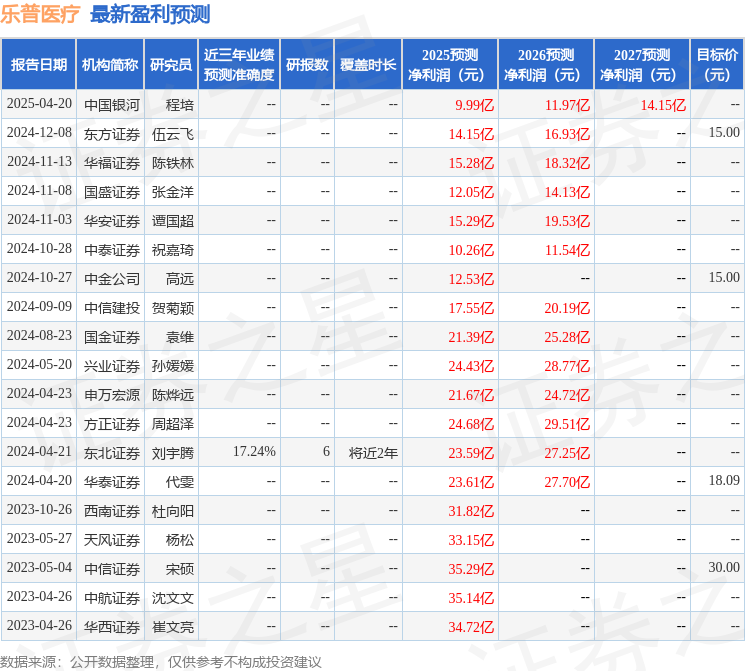Viewport: 745px width, 671px height.
Task: Select the 18.09 target price
Action: coord(724,480)
